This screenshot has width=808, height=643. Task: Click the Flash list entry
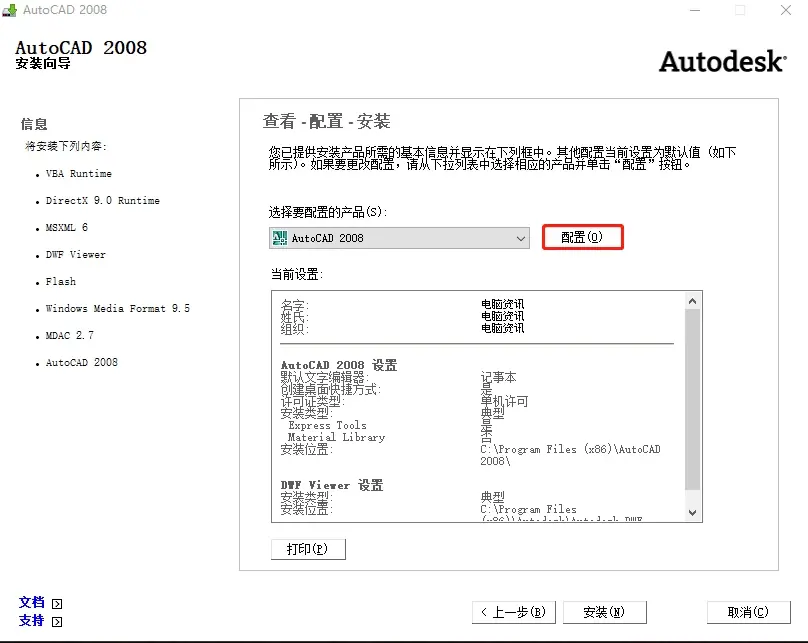[60, 281]
